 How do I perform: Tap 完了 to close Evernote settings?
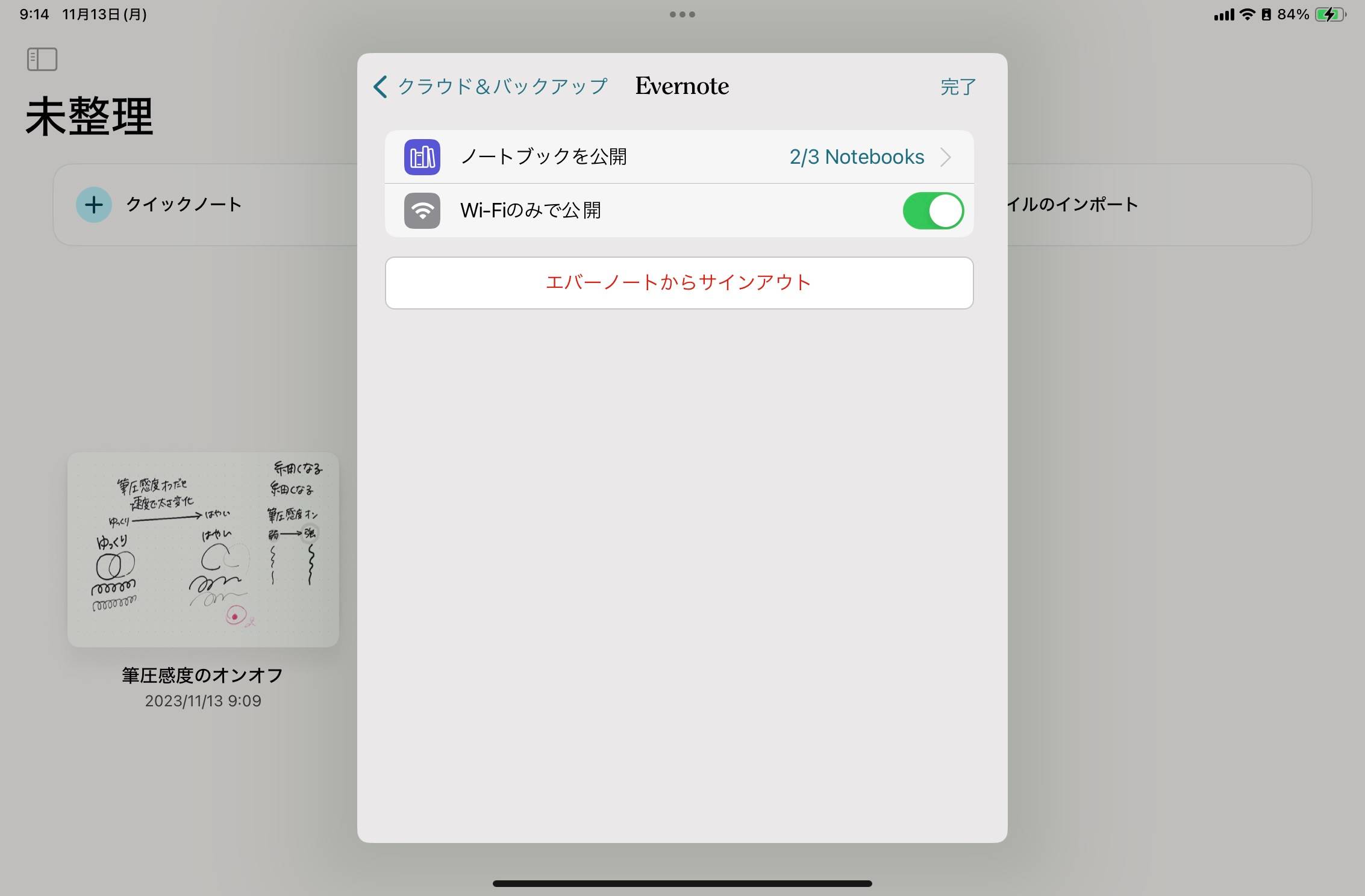(x=958, y=87)
